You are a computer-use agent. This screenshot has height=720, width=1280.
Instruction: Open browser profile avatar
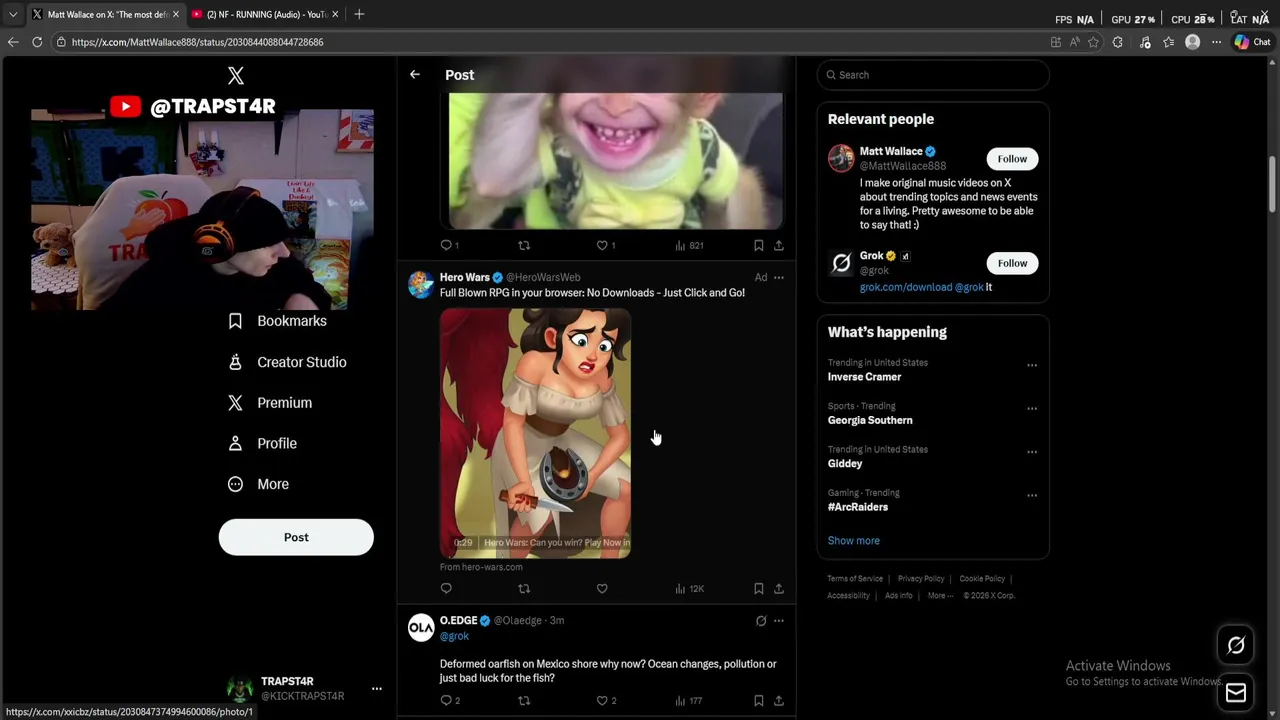pos(1192,42)
